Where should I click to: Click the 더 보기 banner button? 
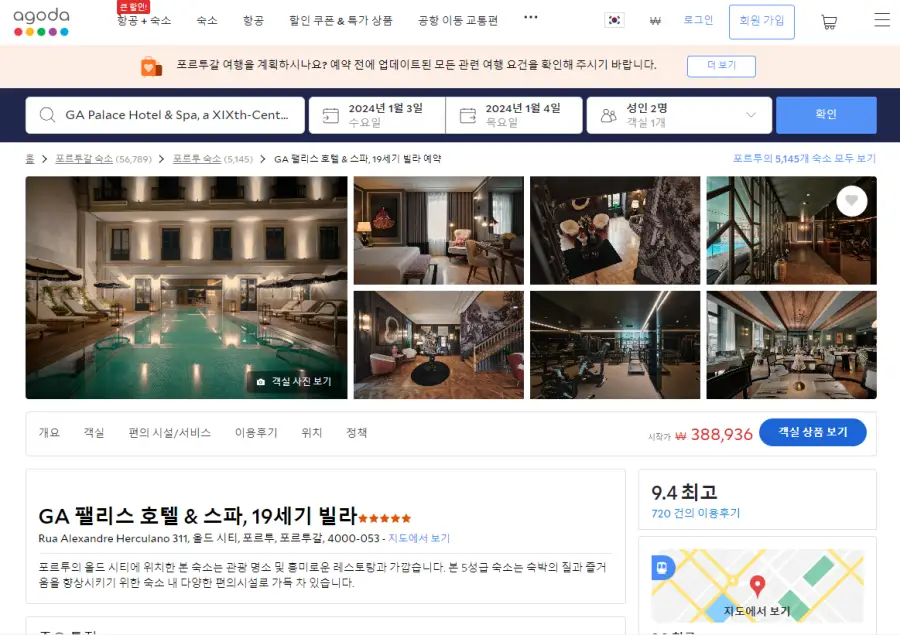point(721,65)
